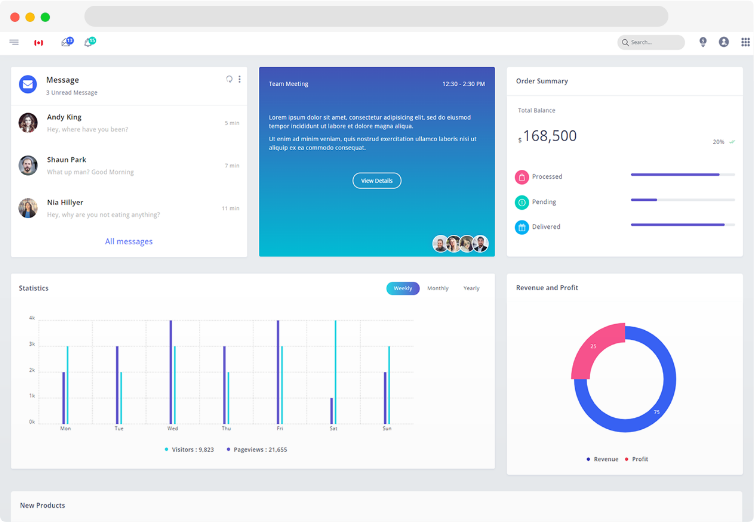This screenshot has height=522, width=754.
Task: Select the Weekly statistics tab
Action: (403, 288)
